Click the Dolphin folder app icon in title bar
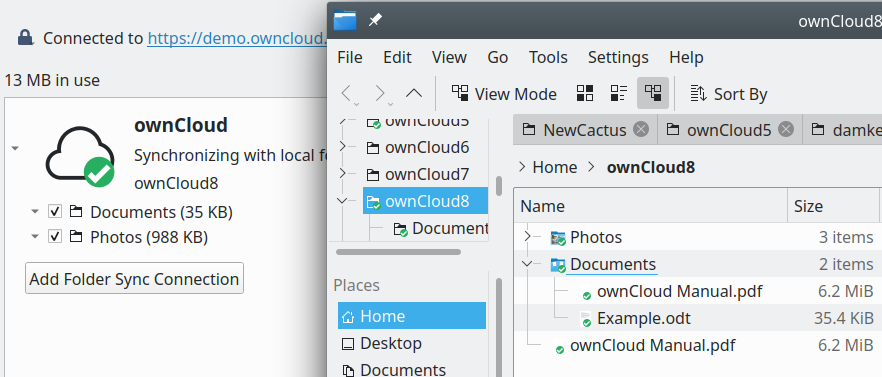882x377 pixels. [x=345, y=20]
